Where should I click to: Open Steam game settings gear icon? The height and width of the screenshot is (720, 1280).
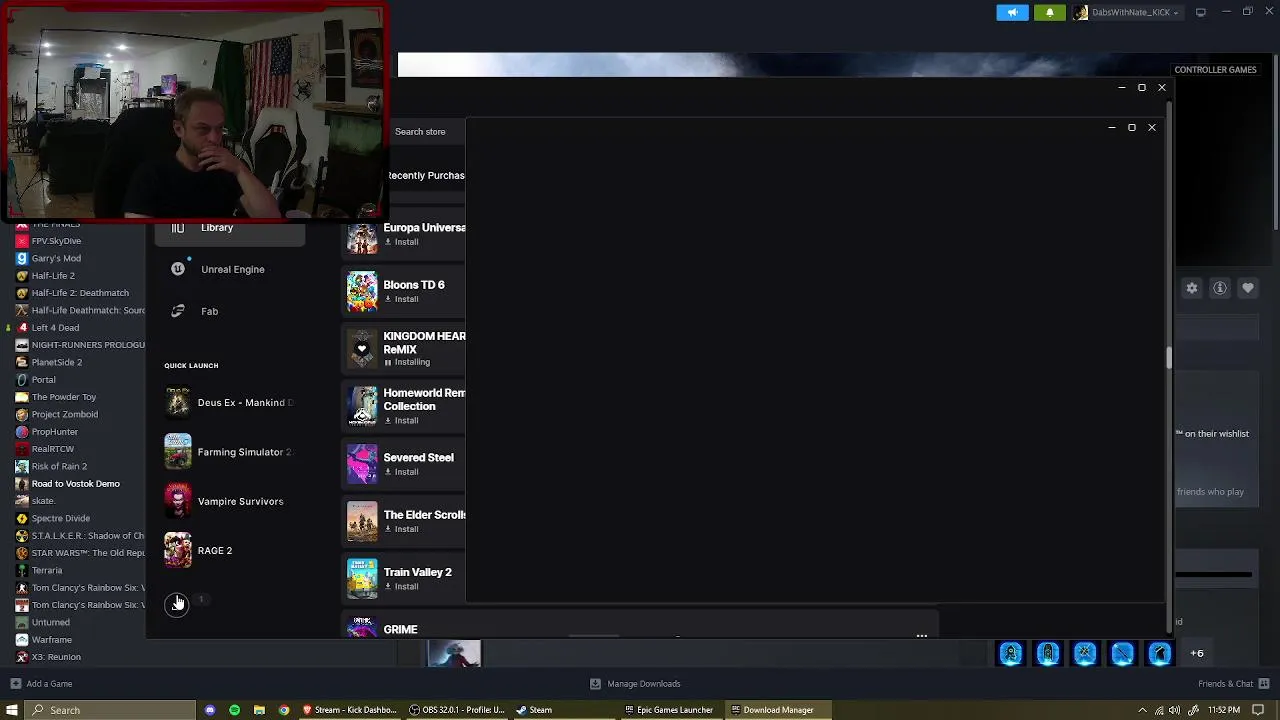tap(1192, 288)
